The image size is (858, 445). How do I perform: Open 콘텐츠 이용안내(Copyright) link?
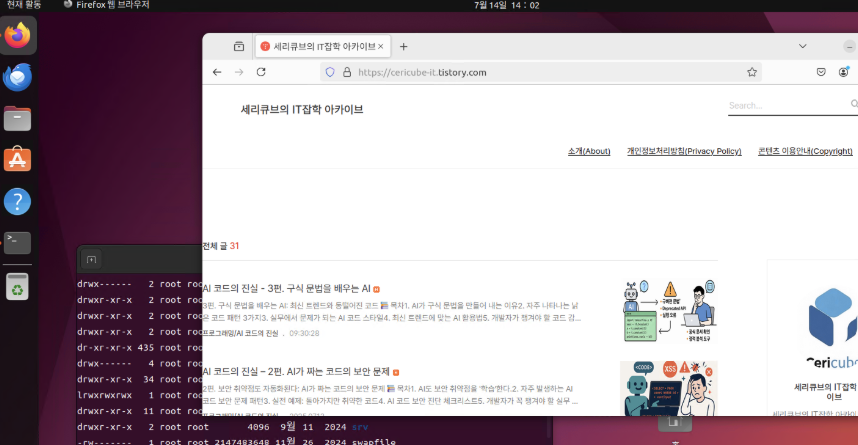[x=805, y=151]
